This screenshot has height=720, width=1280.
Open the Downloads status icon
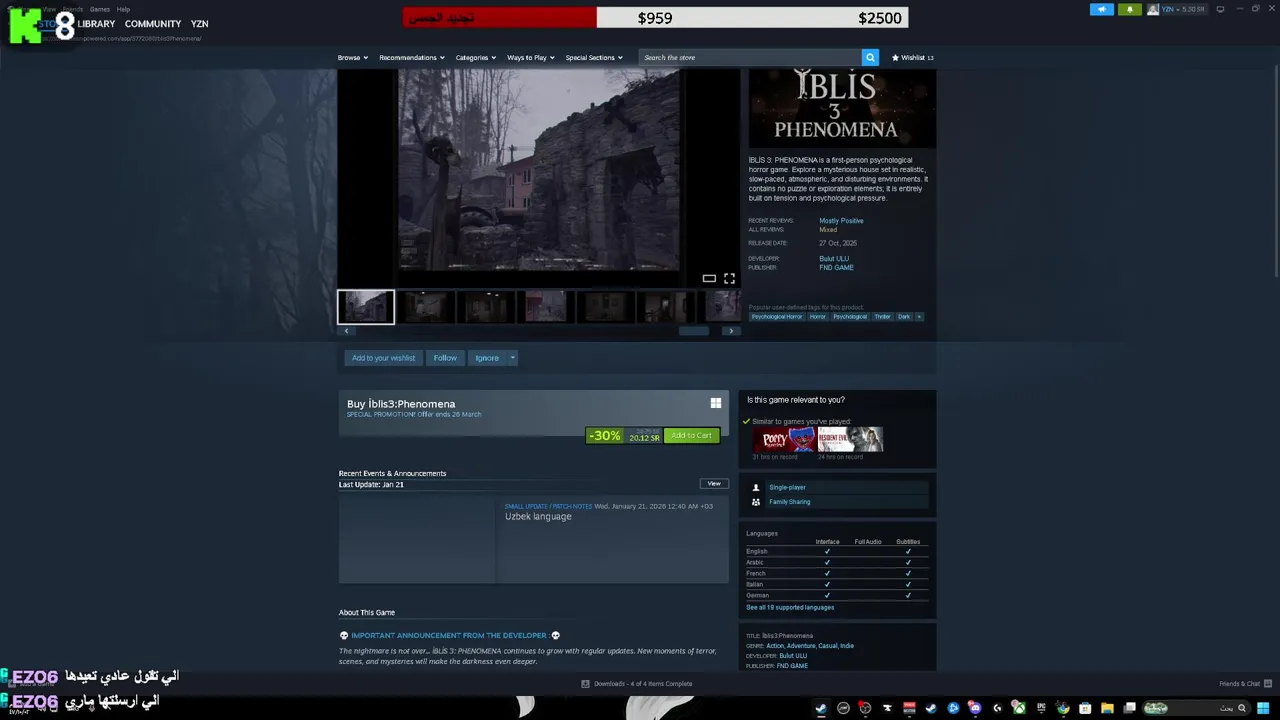pos(585,684)
